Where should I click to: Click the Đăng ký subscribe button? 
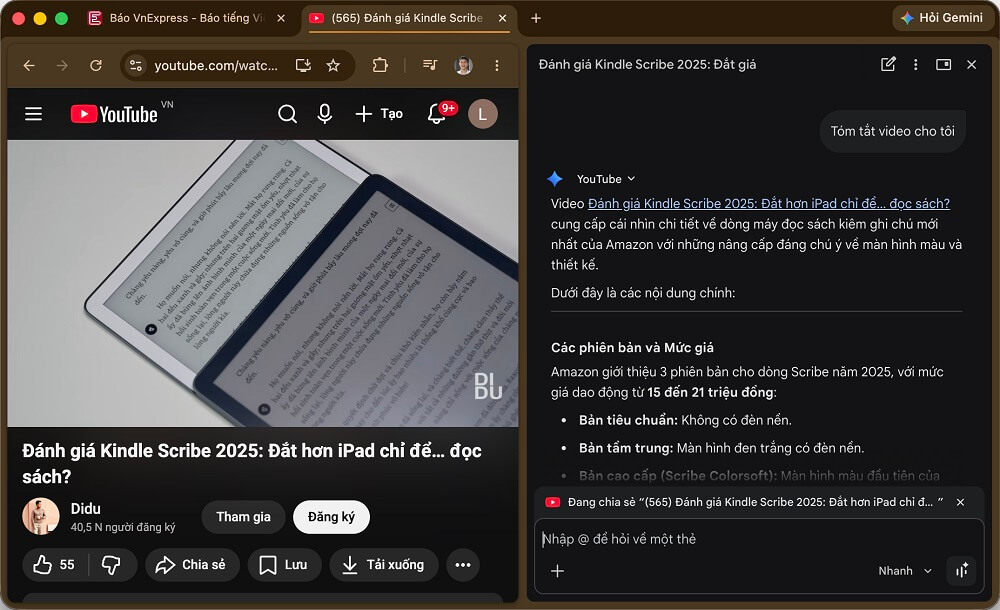point(331,517)
